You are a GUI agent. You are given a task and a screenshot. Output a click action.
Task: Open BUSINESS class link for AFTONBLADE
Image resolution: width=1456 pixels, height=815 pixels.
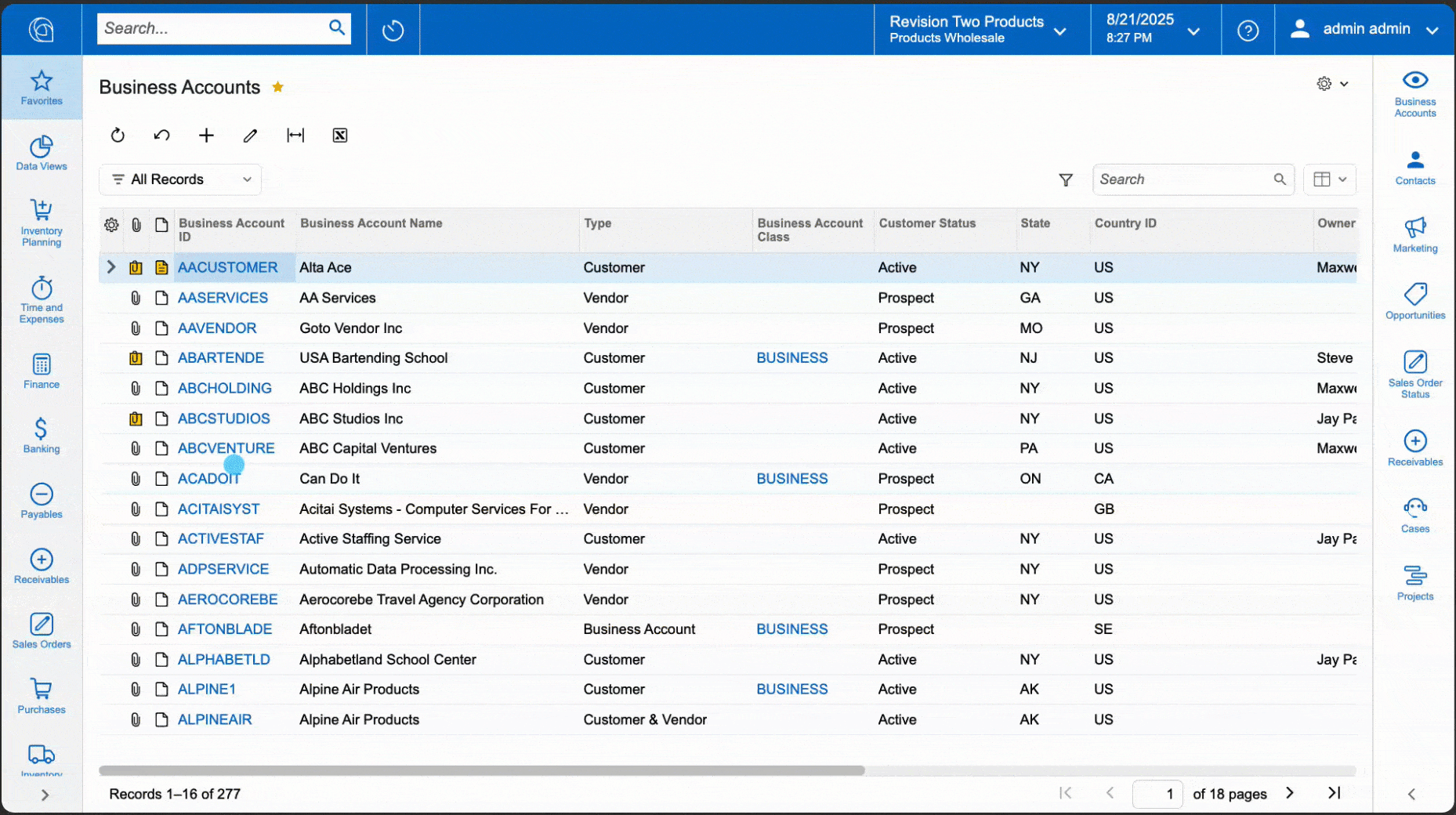click(x=791, y=629)
